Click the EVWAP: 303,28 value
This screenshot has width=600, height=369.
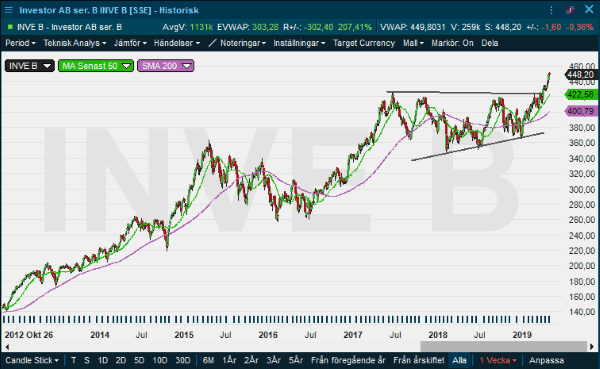[248, 27]
